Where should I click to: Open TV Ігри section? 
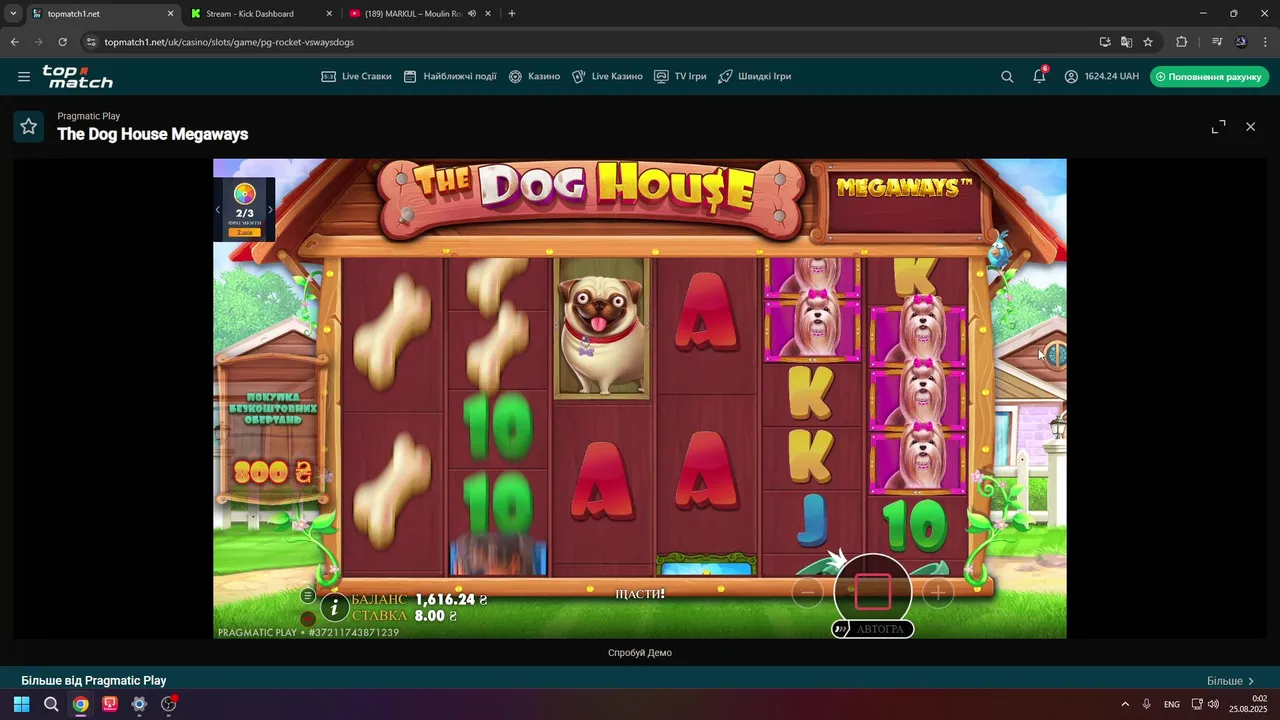(x=680, y=76)
